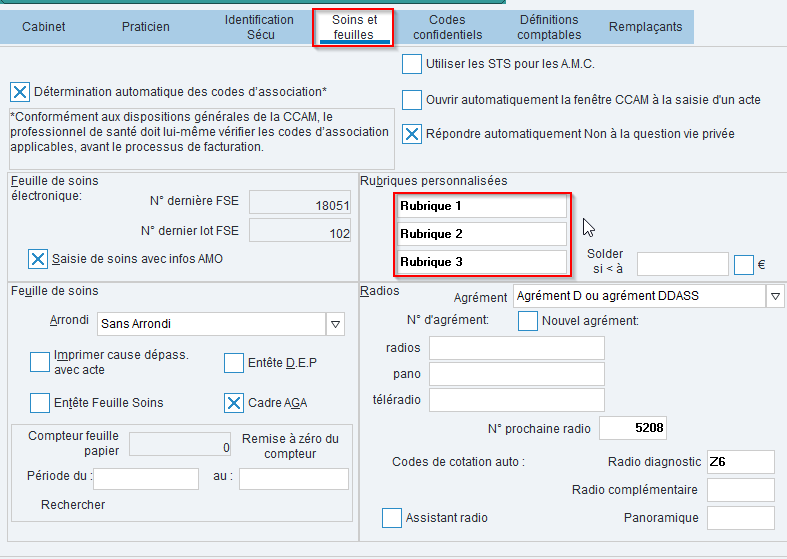Viewport: 787px width, 559px height.
Task: Click the Rubrique 2 field
Action: 482,234
